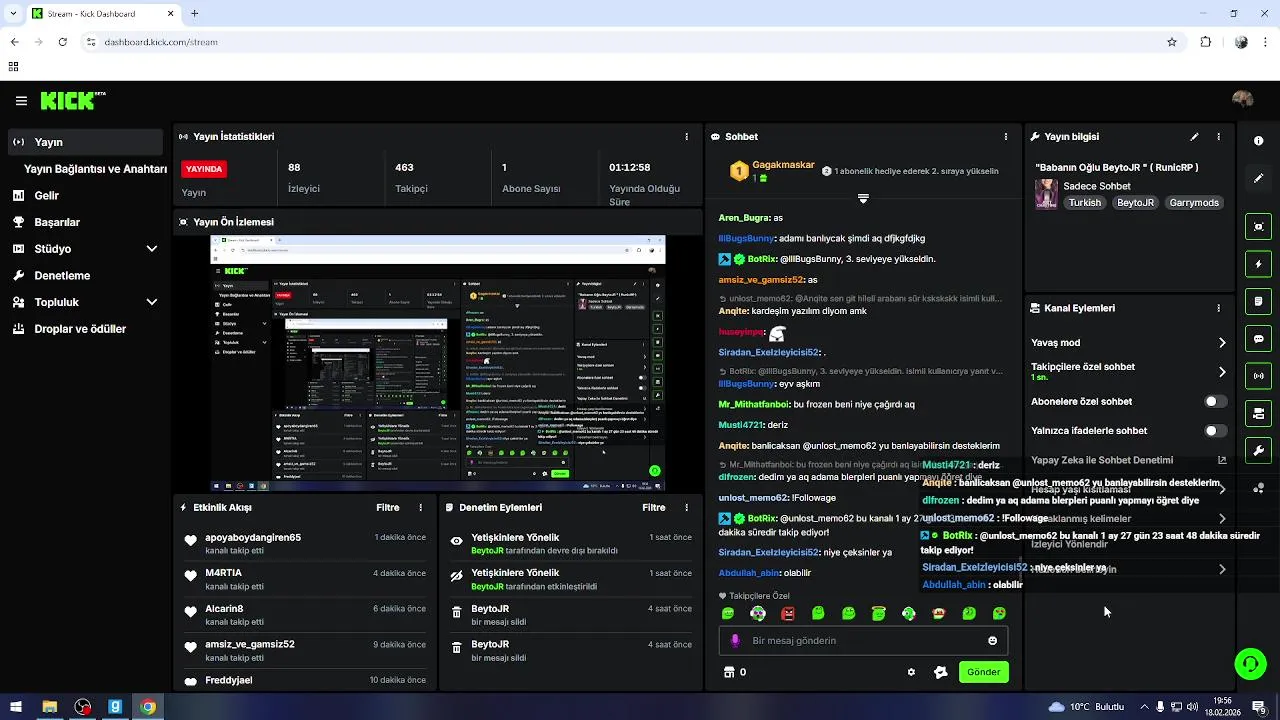Bookmark this page with the star icon
This screenshot has width=1280, height=720.
click(x=1172, y=42)
